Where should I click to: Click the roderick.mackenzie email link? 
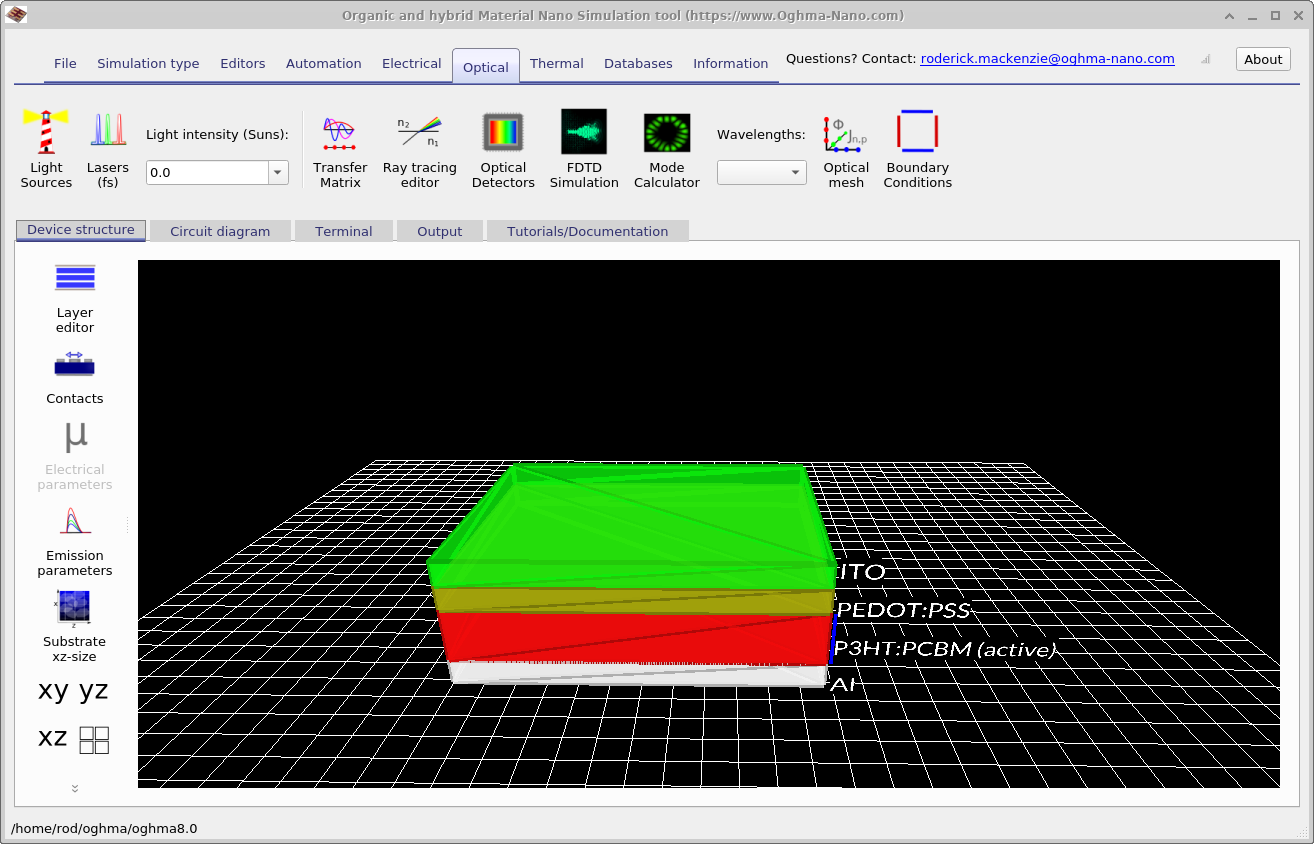pyautogui.click(x=1047, y=59)
